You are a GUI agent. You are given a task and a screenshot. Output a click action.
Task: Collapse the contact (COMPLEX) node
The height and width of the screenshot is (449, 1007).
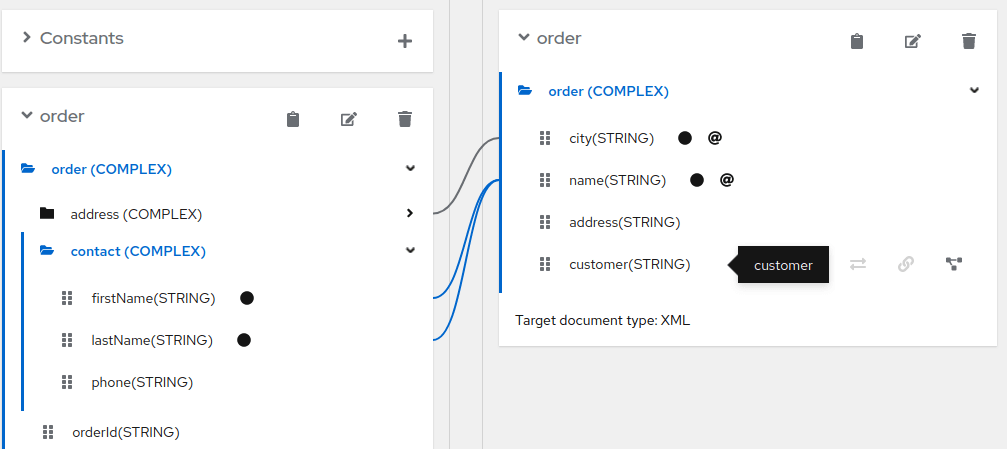point(410,251)
